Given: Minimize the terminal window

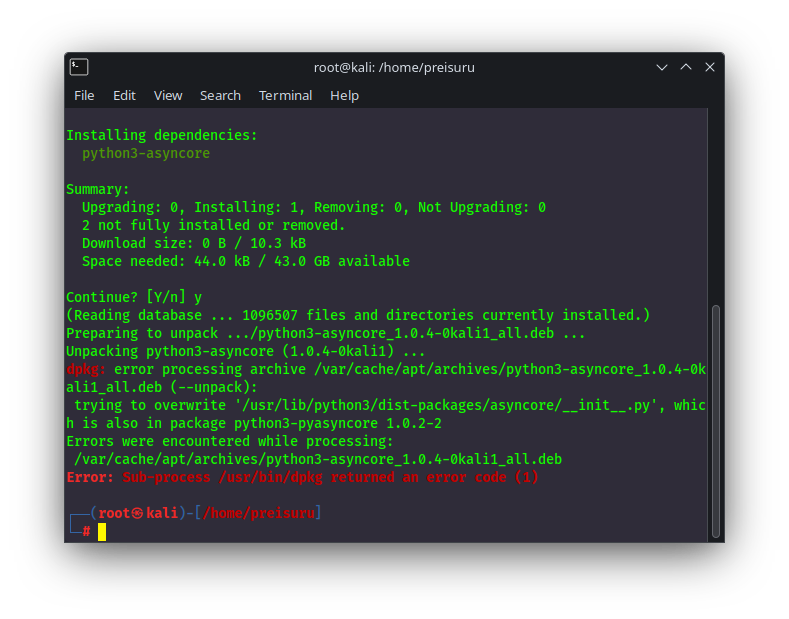Looking at the screenshot, I should [662, 67].
